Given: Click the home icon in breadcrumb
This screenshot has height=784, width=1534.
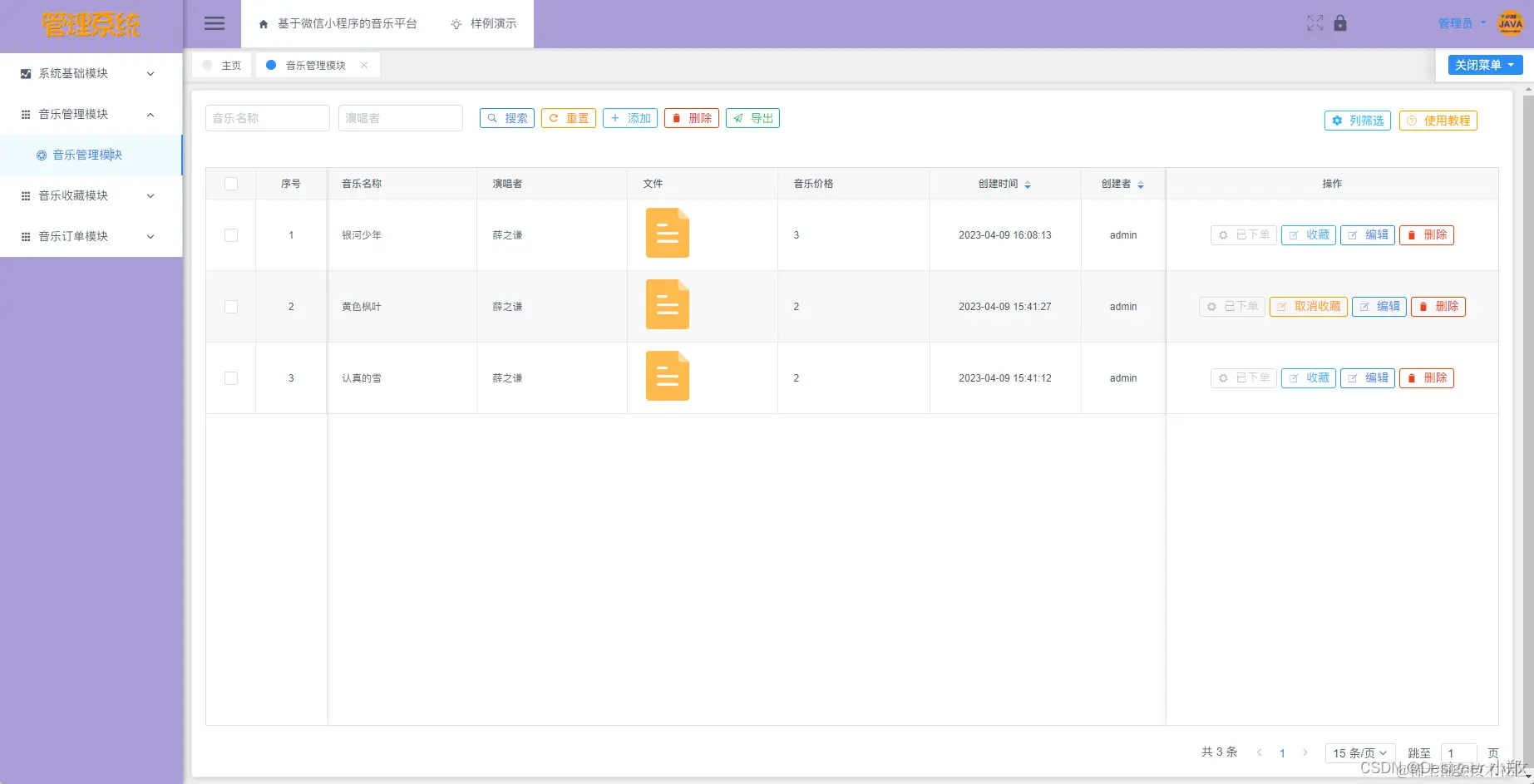Looking at the screenshot, I should [264, 24].
